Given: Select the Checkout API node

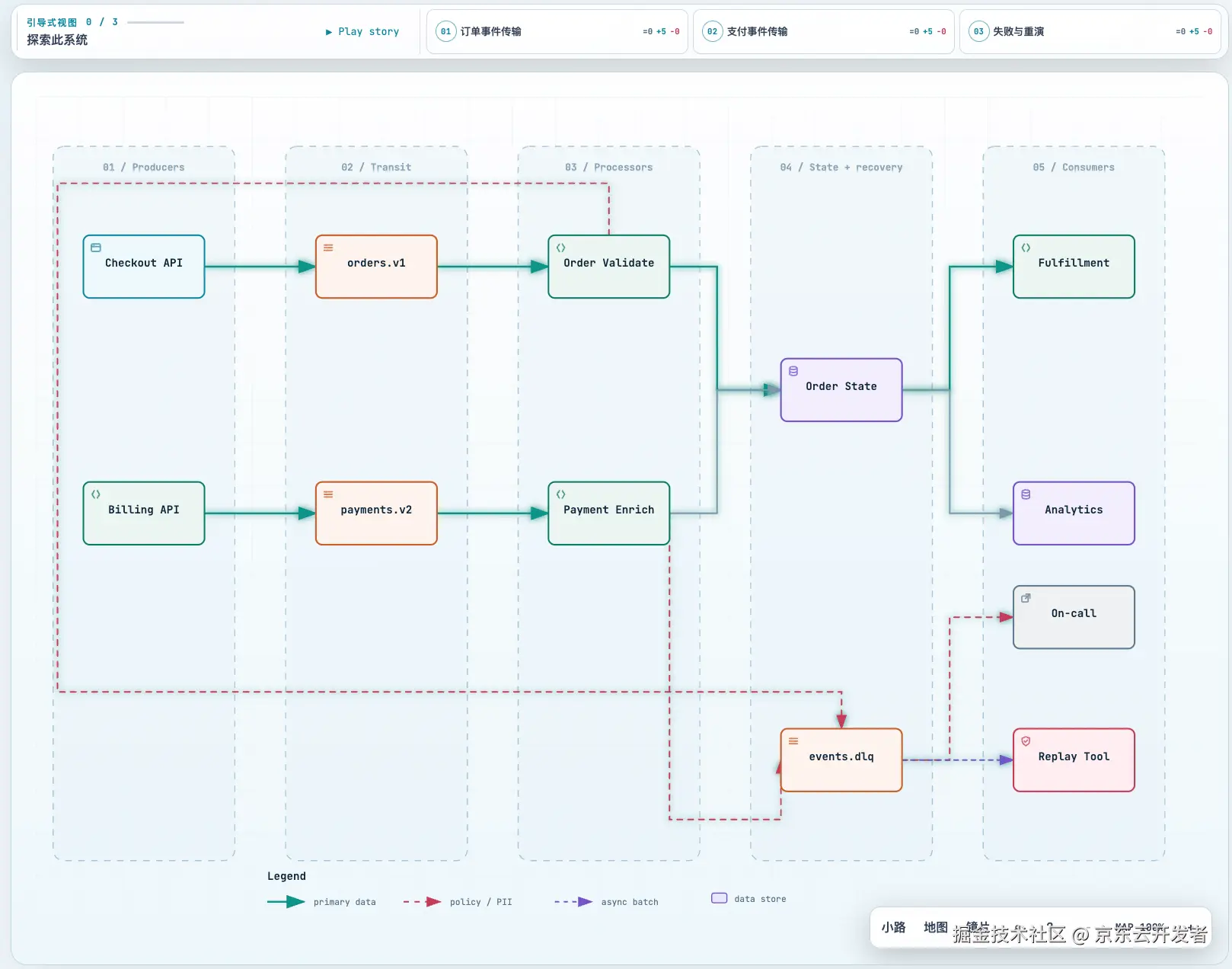Looking at the screenshot, I should coord(144,267).
